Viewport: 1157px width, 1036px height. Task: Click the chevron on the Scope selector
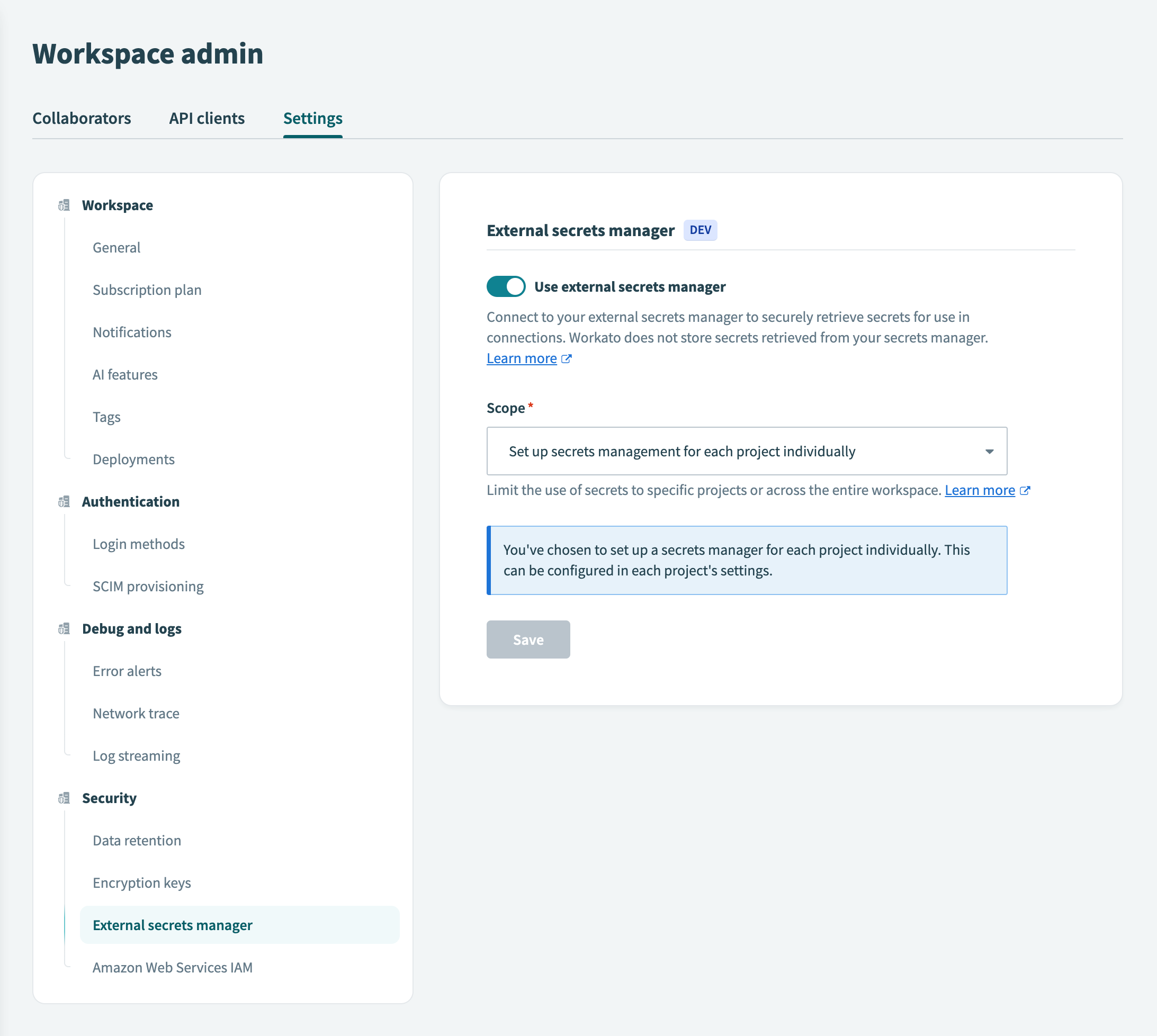click(990, 451)
